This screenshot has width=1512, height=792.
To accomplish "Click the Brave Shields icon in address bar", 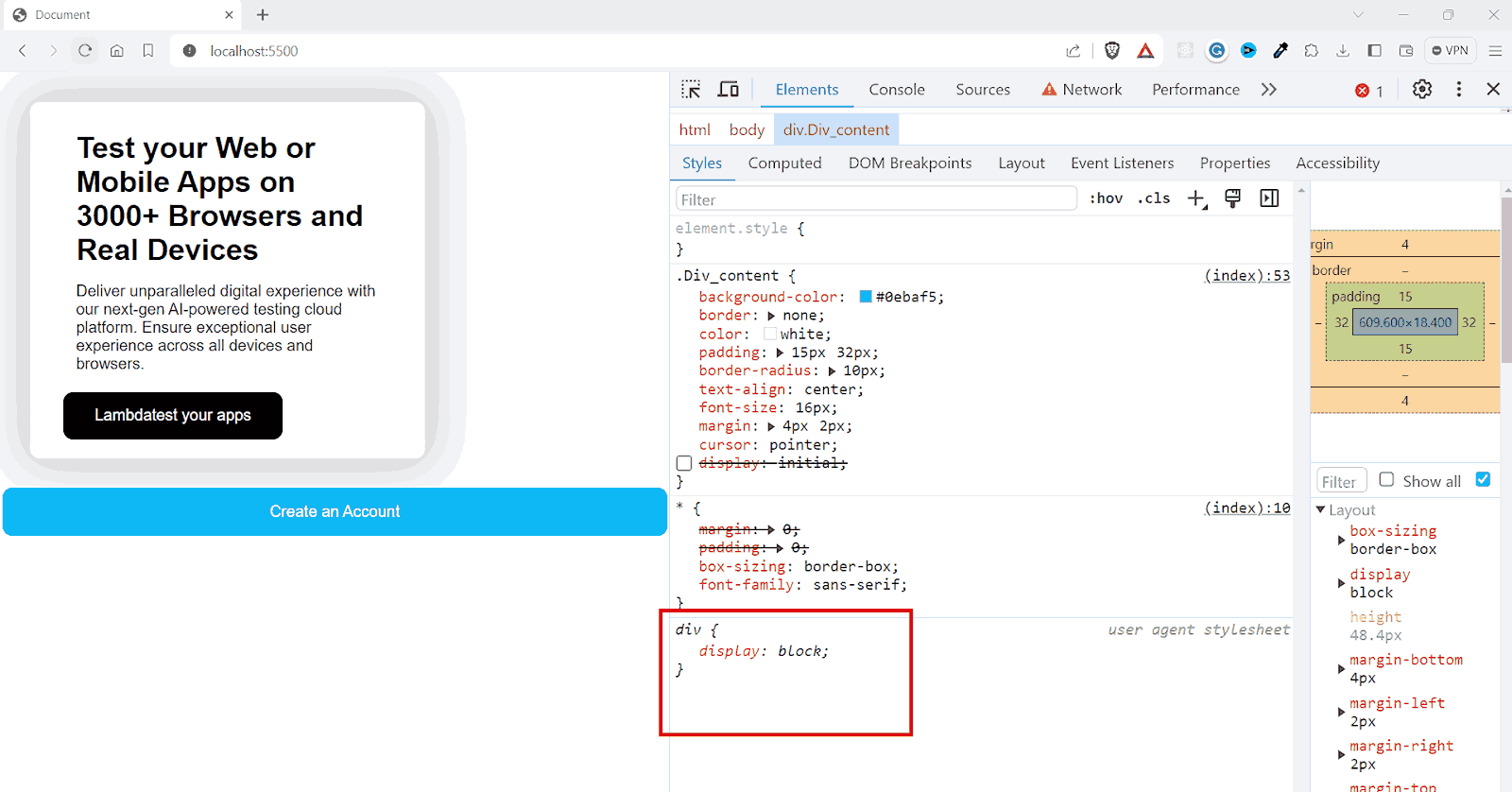I will 1112,51.
